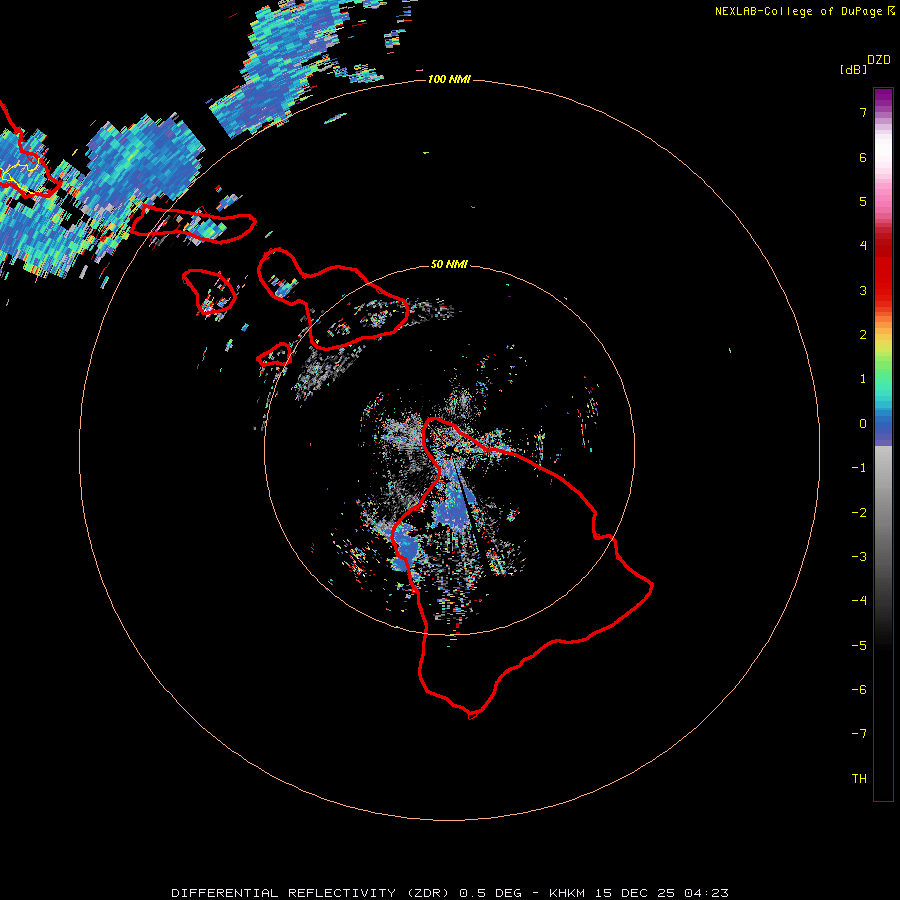Screen dimensions: 900x900
Task: Select the -2 dB tick label
Action: tap(859, 513)
